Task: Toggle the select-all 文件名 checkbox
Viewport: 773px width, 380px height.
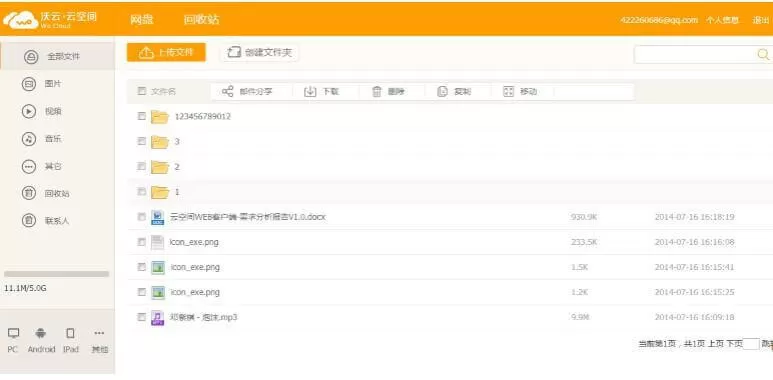Action: point(142,91)
